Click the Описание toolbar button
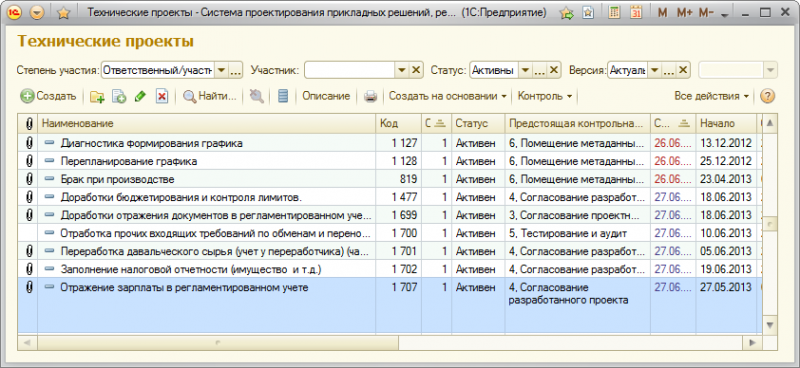Screen dimensions: 800x368 326,96
